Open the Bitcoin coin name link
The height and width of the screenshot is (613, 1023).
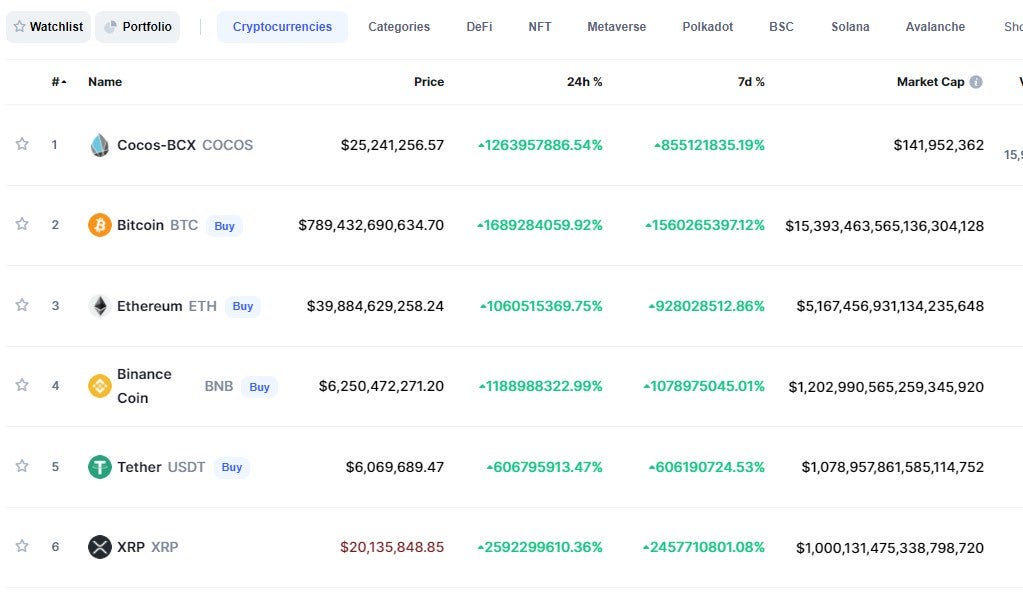pos(140,225)
